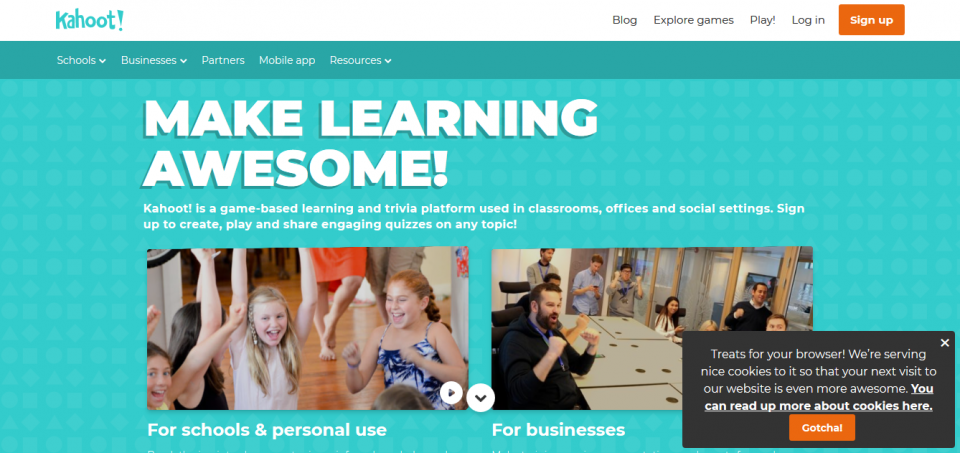Click Explore games in the header
This screenshot has height=453, width=960.
[693, 20]
